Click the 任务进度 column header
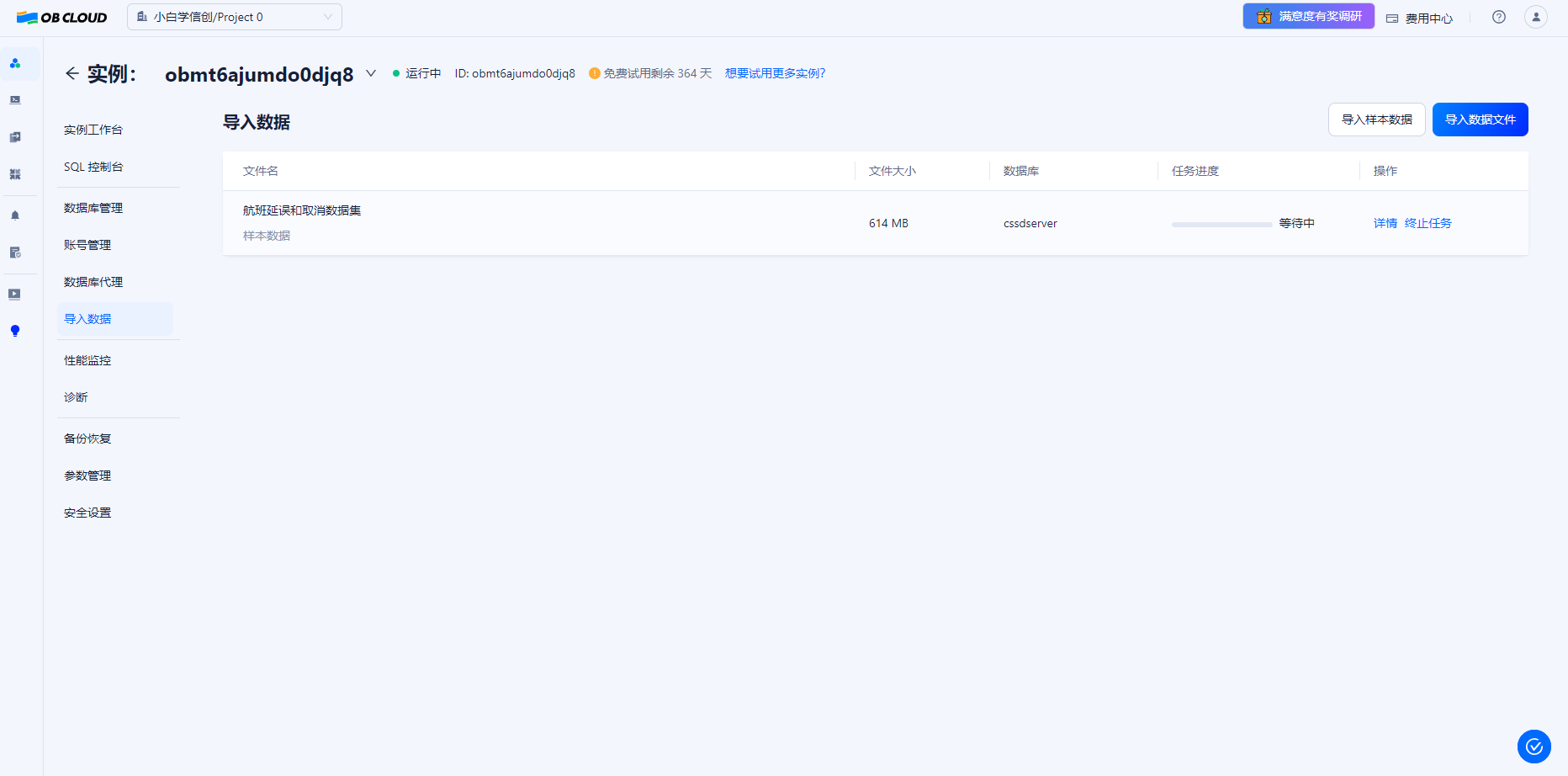 coord(1195,171)
